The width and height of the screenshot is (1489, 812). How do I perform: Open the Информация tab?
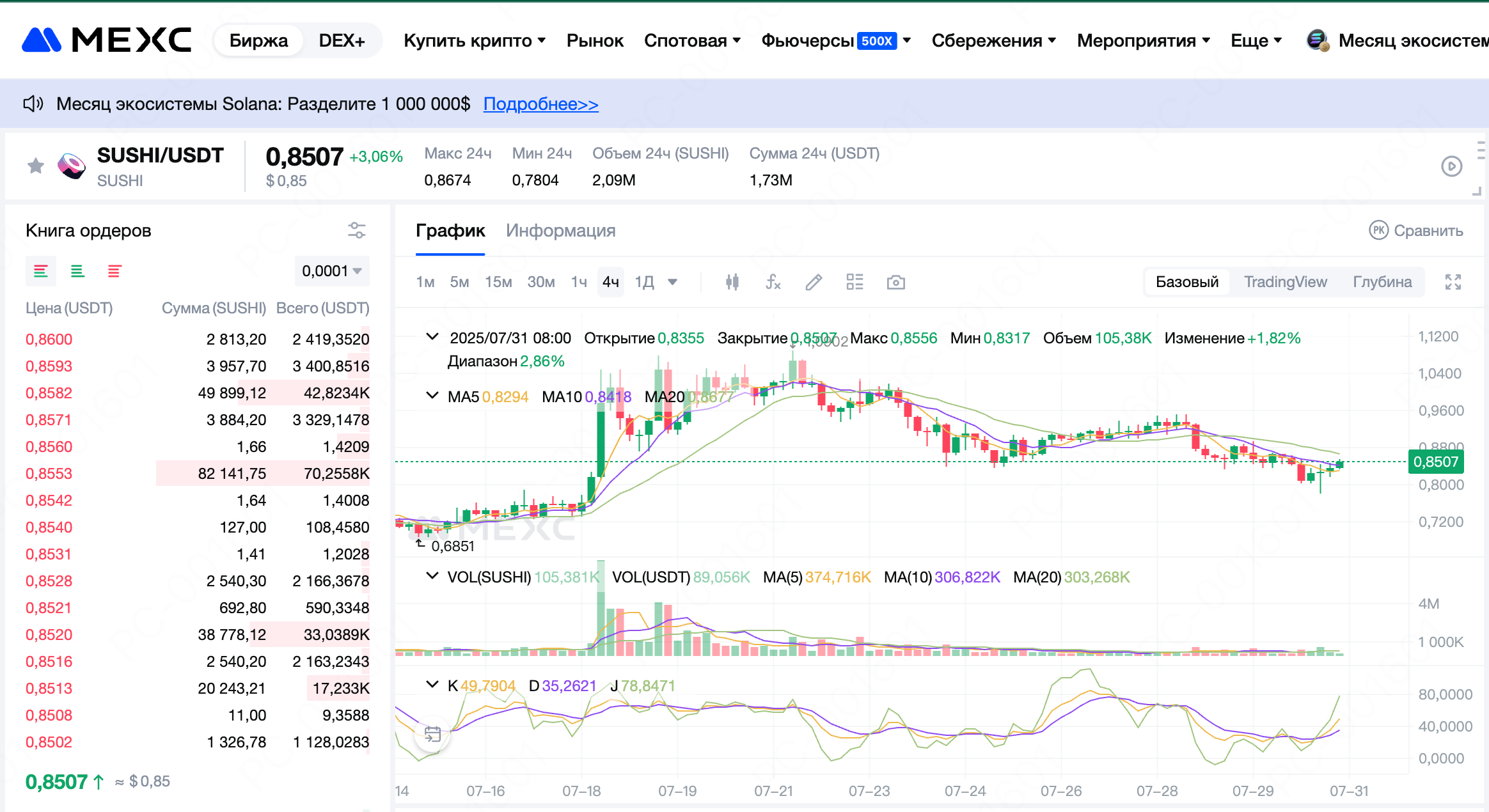(560, 230)
